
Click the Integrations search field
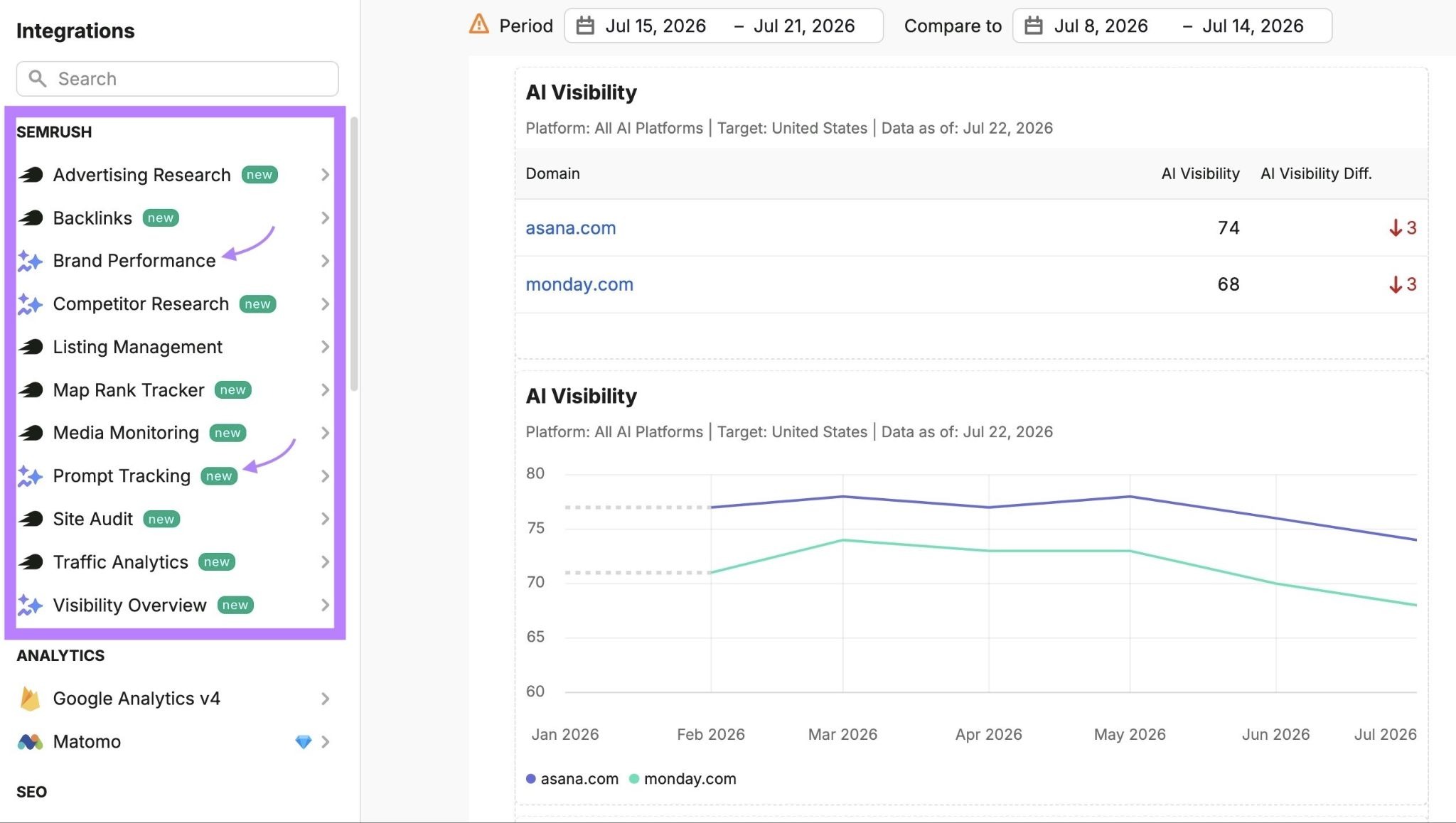(x=177, y=79)
